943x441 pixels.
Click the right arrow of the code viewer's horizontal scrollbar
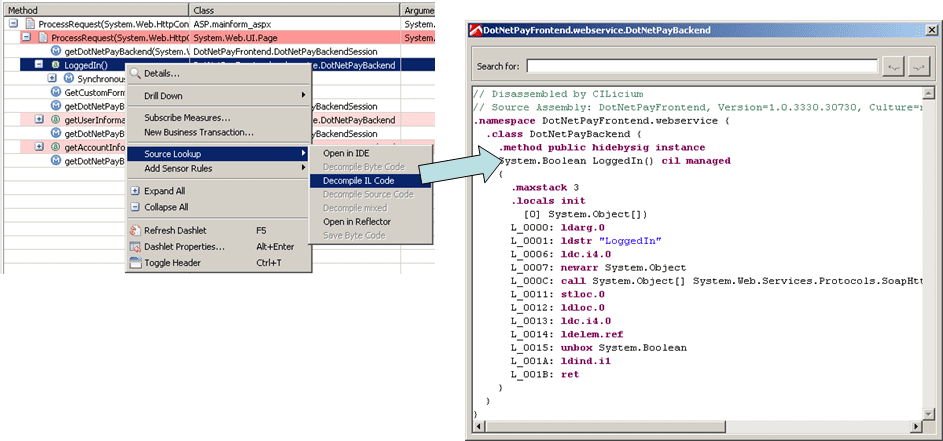click(x=916, y=426)
